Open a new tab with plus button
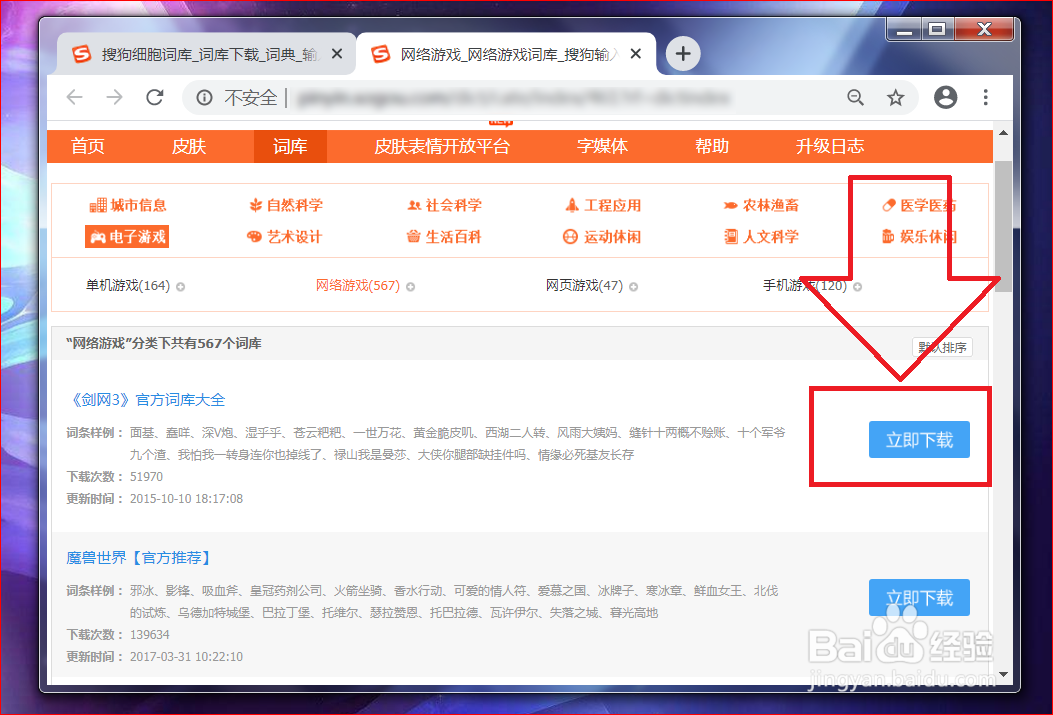This screenshot has height=715, width=1053. [683, 54]
